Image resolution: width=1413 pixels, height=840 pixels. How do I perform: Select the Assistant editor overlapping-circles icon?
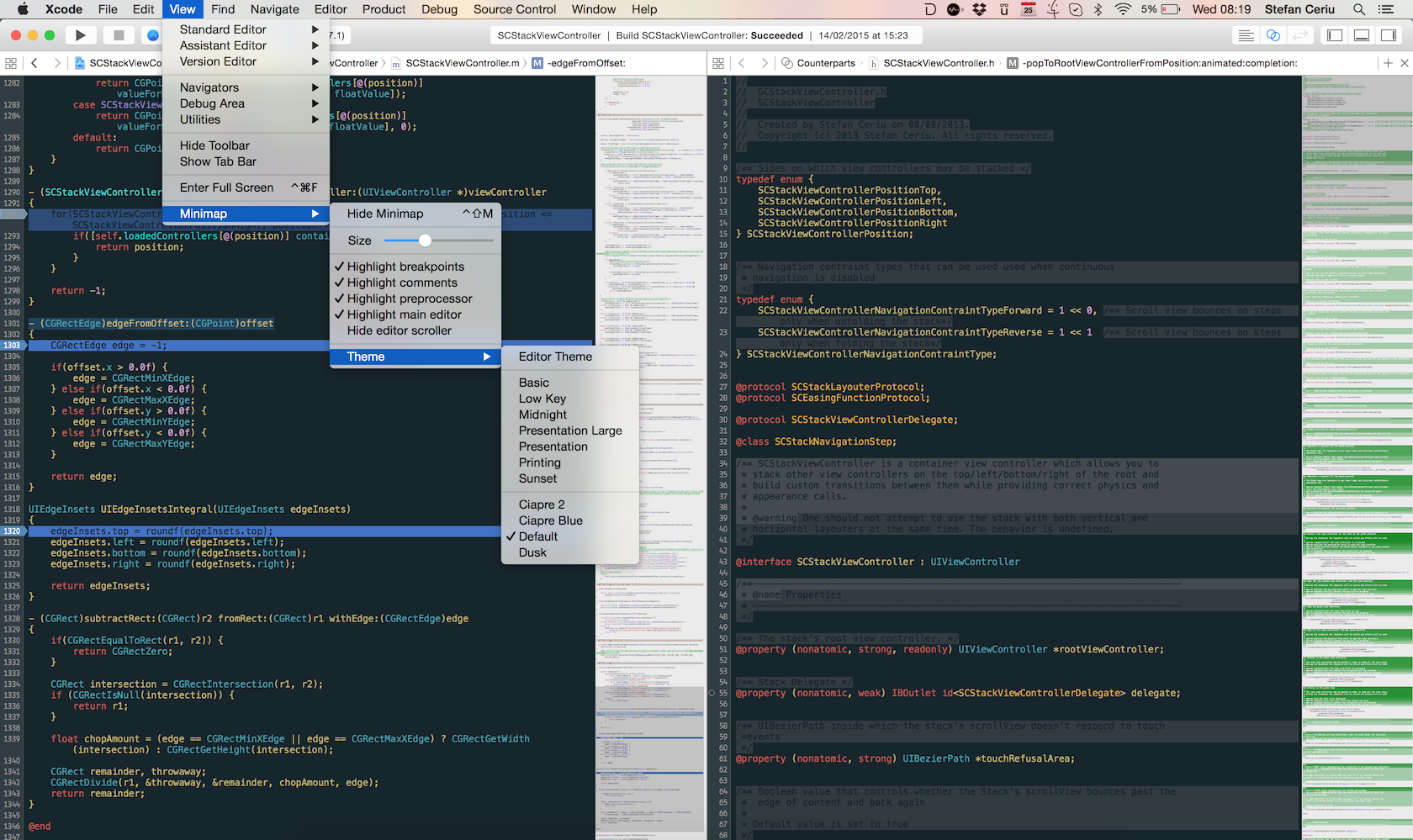pyautogui.click(x=1273, y=35)
